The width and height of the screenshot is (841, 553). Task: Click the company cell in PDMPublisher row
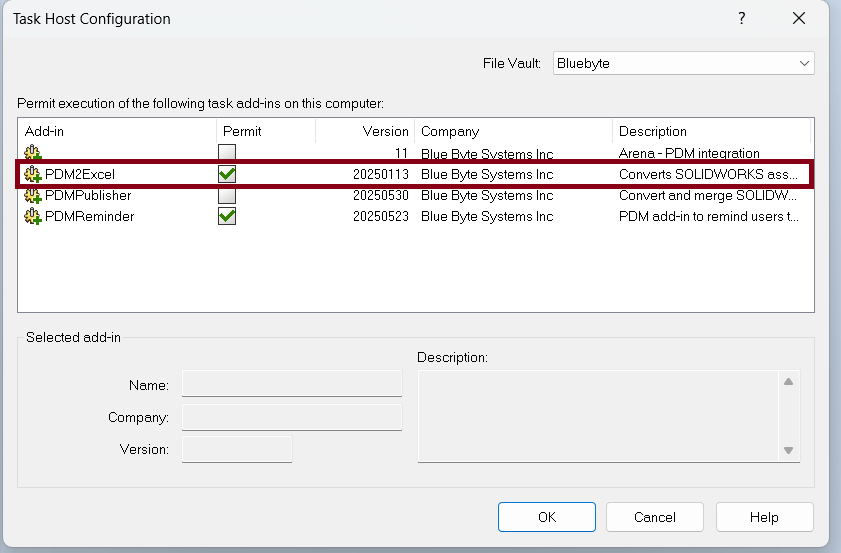[487, 195]
